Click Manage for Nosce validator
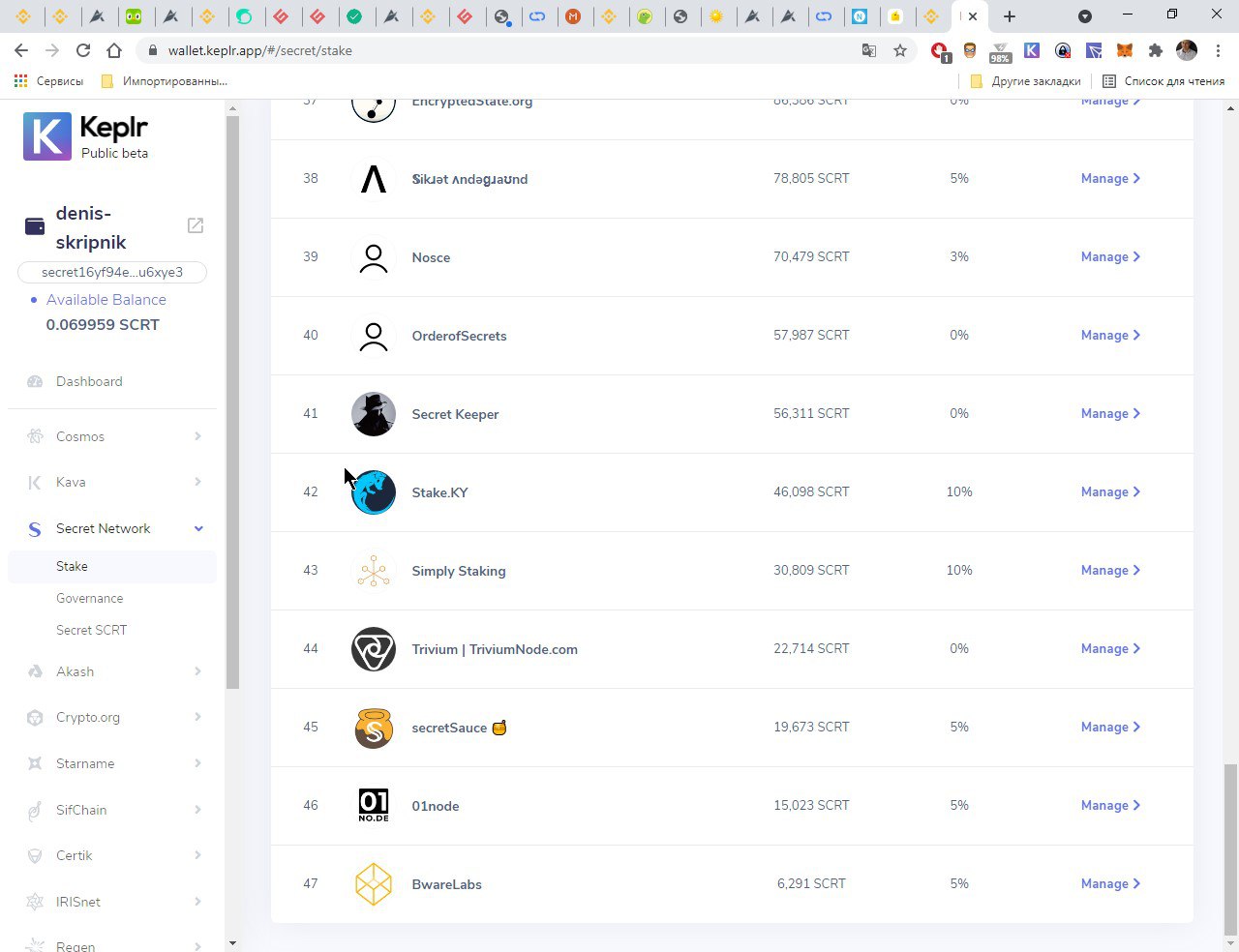 click(1109, 257)
